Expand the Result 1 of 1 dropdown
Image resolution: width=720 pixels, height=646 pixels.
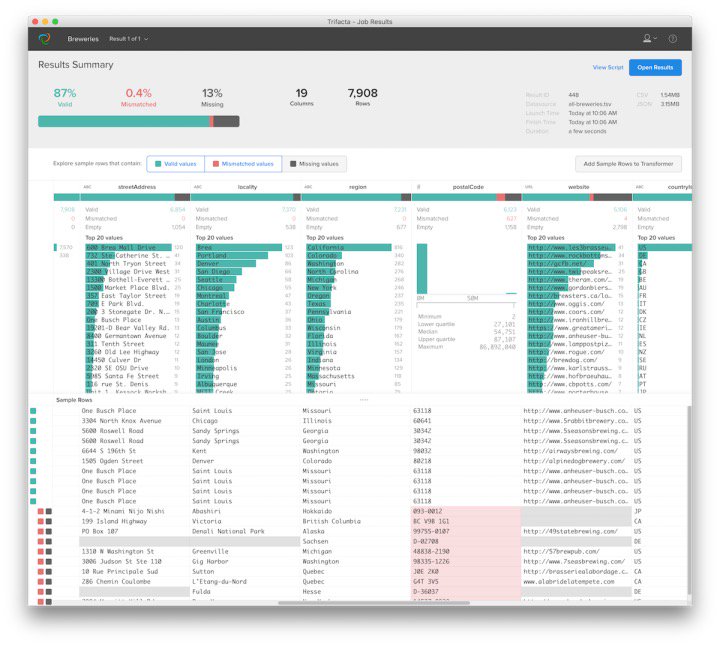[129, 39]
